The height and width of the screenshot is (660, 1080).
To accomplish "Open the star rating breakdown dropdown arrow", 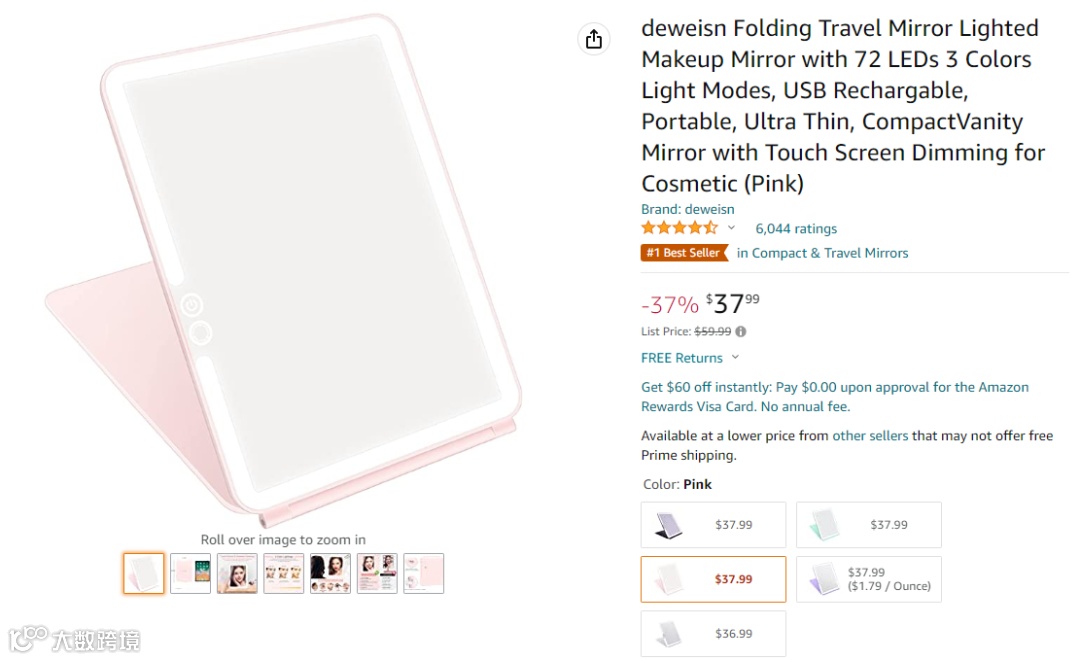I will (x=731, y=228).
